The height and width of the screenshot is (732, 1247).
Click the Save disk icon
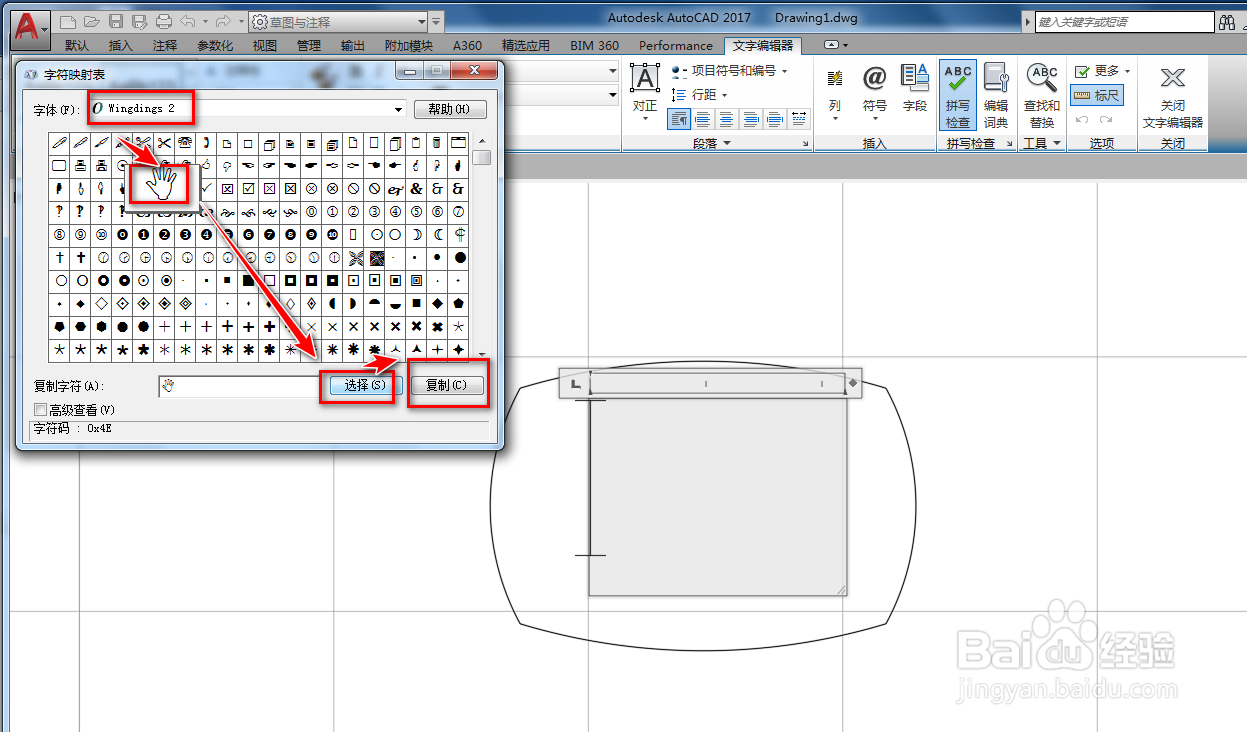coord(116,21)
